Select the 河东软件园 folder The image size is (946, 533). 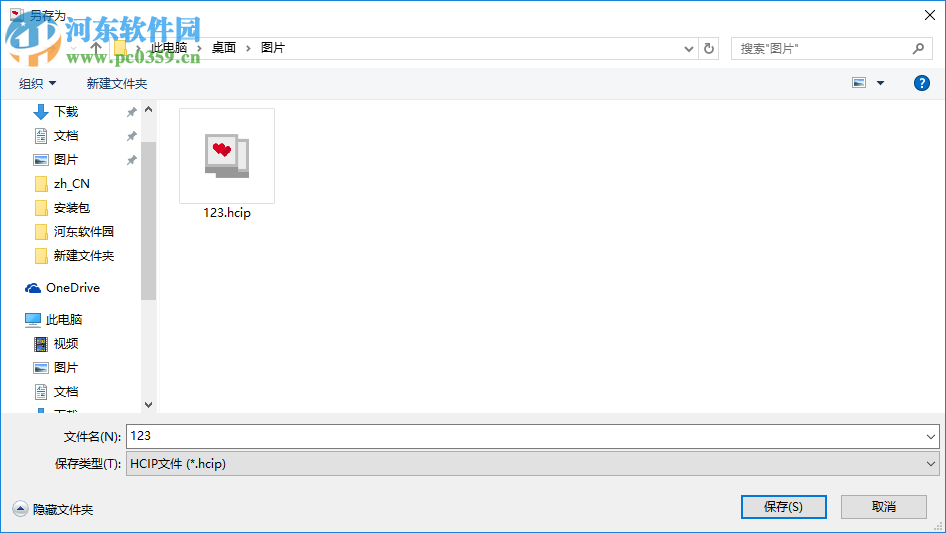point(84,232)
